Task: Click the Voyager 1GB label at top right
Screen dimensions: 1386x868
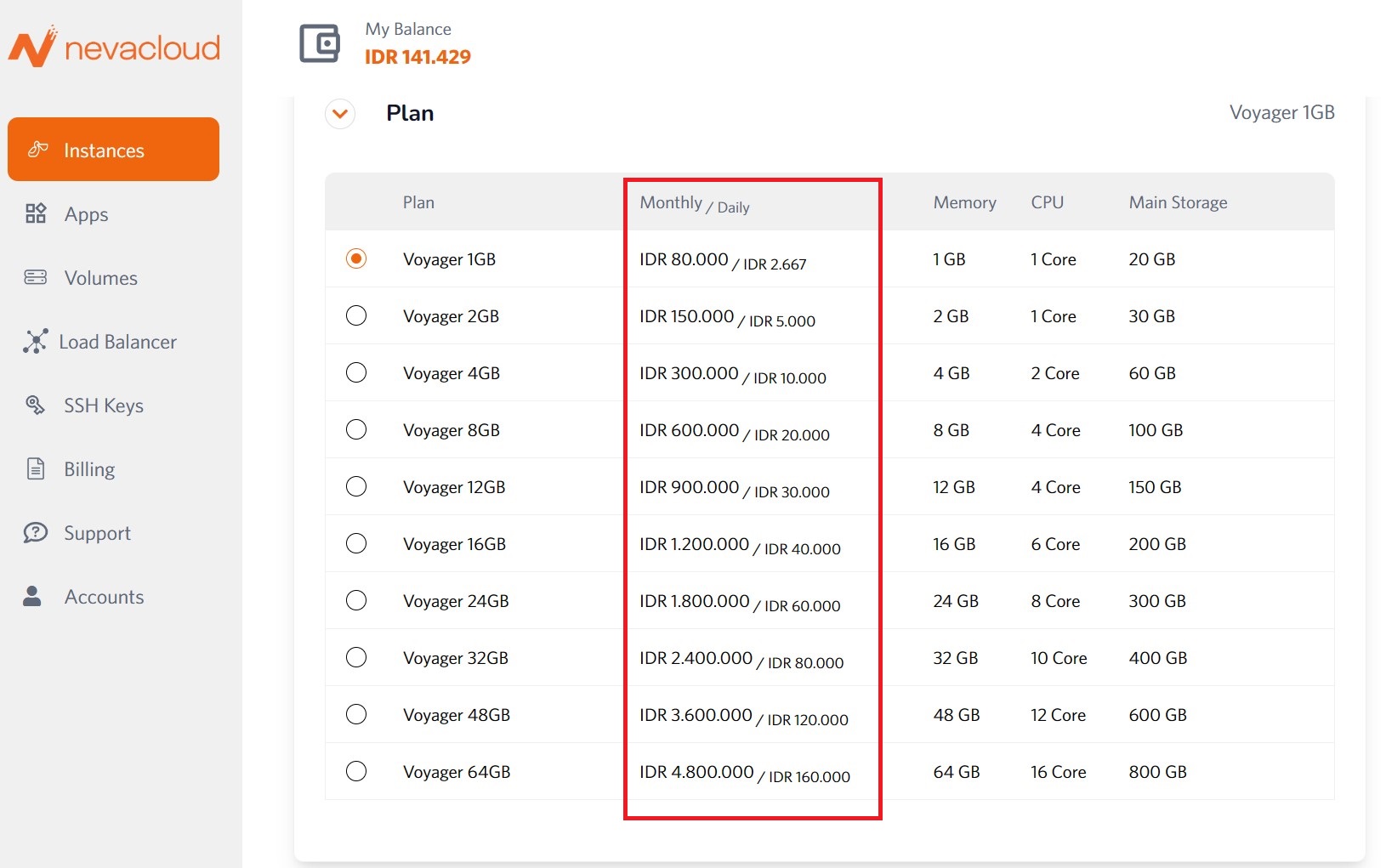Action: point(1282,112)
